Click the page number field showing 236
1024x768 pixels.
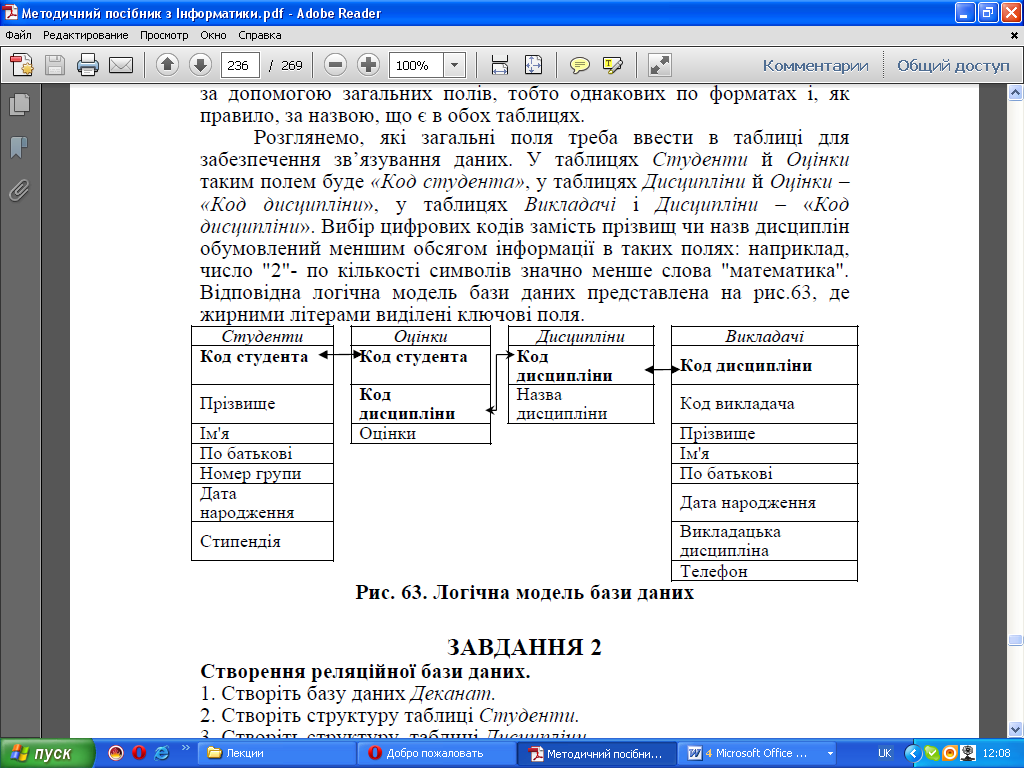click(x=240, y=65)
